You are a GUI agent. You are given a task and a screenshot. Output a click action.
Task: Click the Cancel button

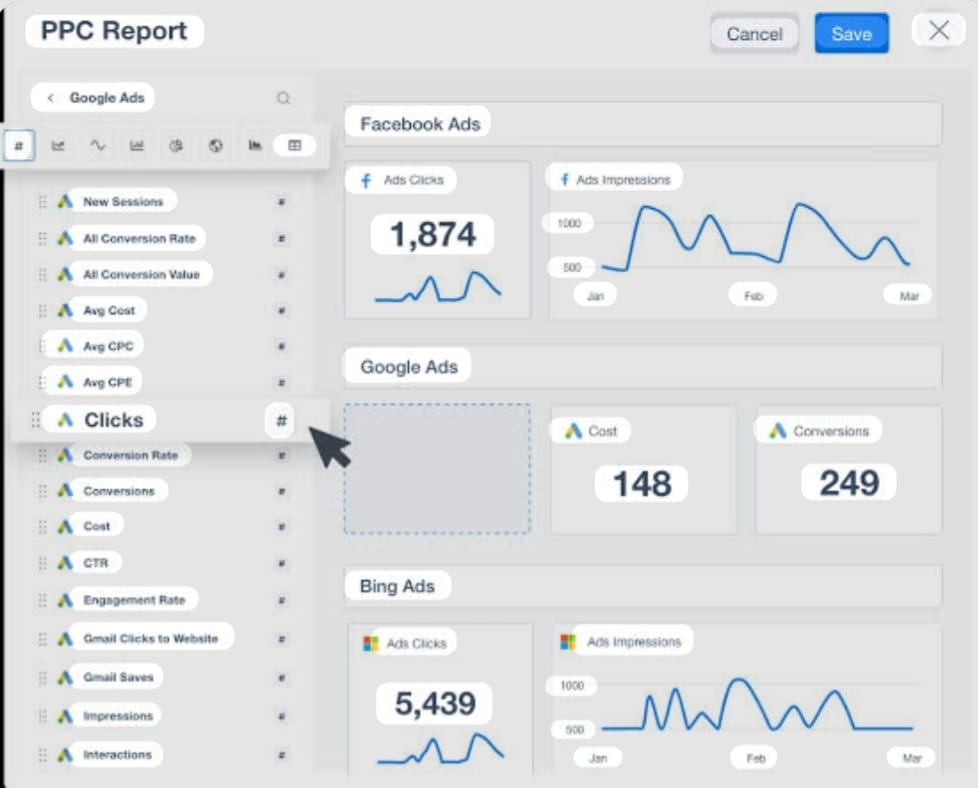click(754, 34)
